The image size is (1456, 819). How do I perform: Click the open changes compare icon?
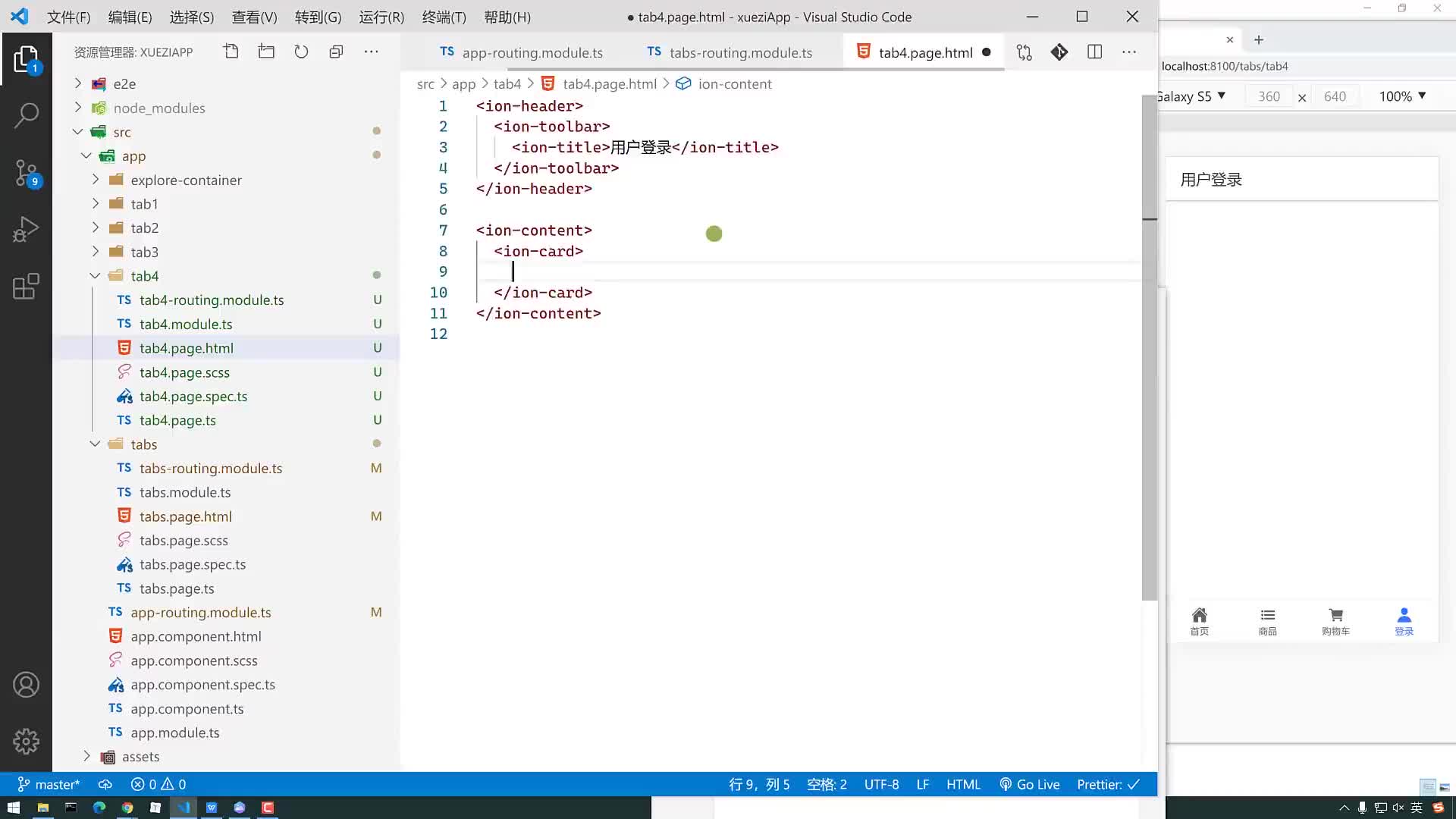tap(1025, 52)
